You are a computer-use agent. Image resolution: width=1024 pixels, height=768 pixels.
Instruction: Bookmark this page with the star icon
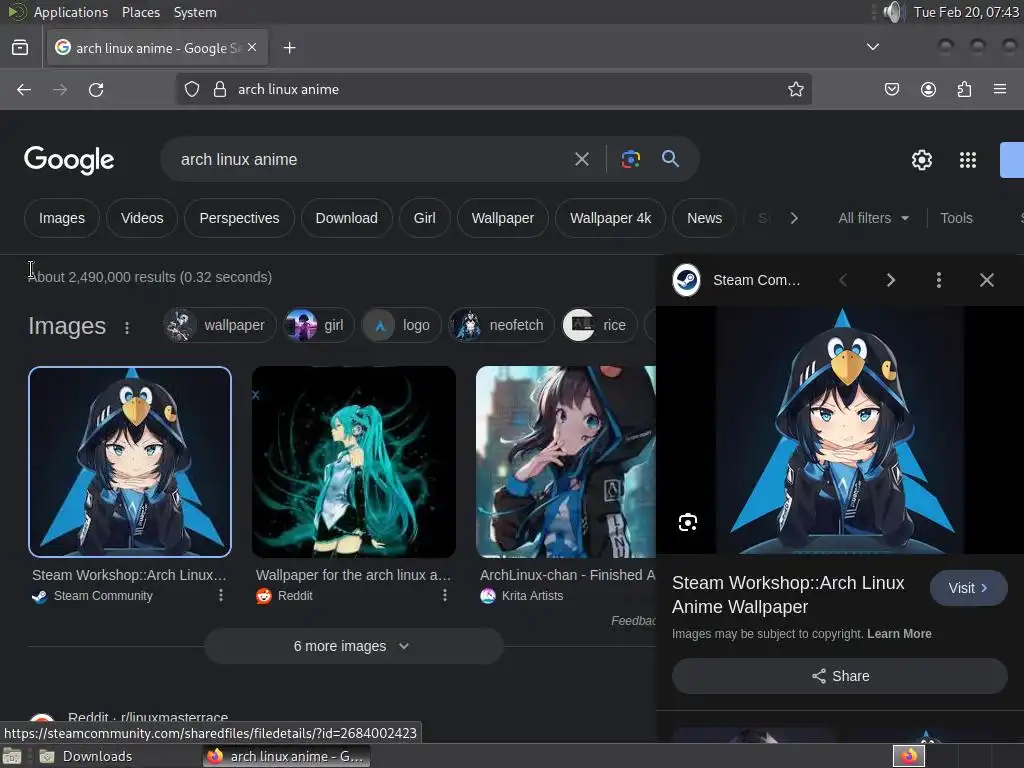coord(795,89)
